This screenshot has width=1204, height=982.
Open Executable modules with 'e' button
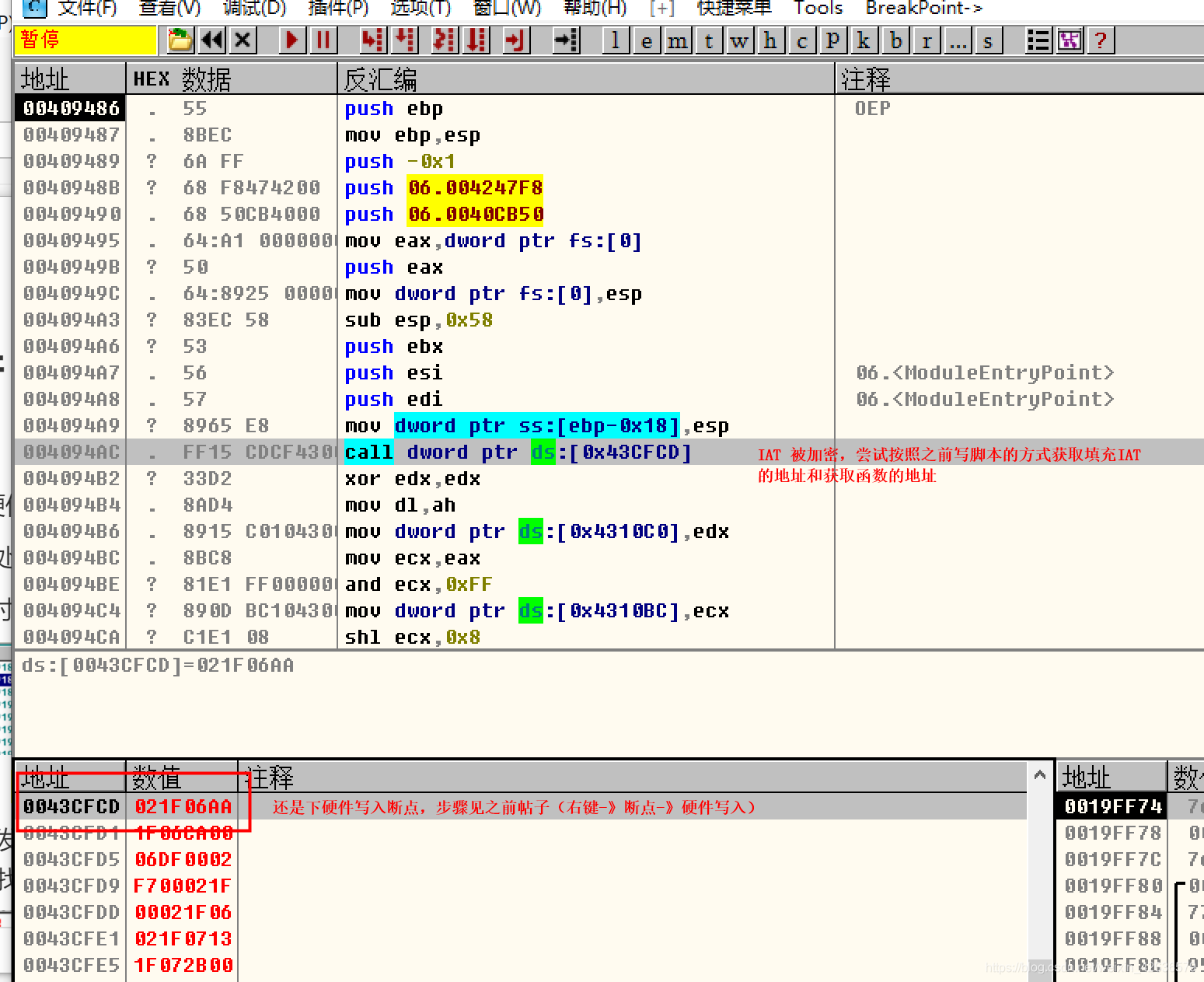pos(647,40)
